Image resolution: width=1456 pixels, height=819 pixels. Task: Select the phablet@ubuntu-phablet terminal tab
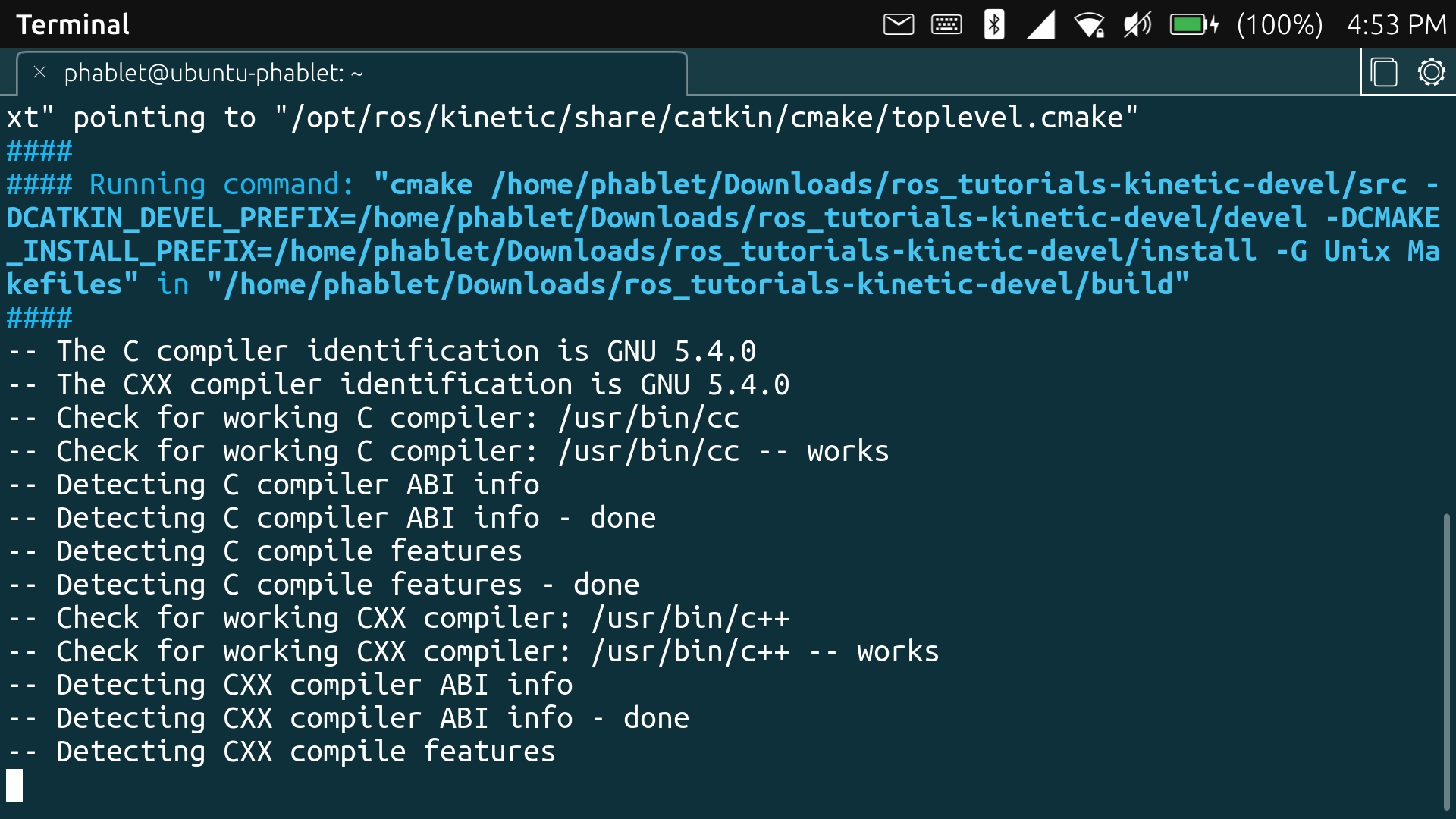(x=214, y=73)
